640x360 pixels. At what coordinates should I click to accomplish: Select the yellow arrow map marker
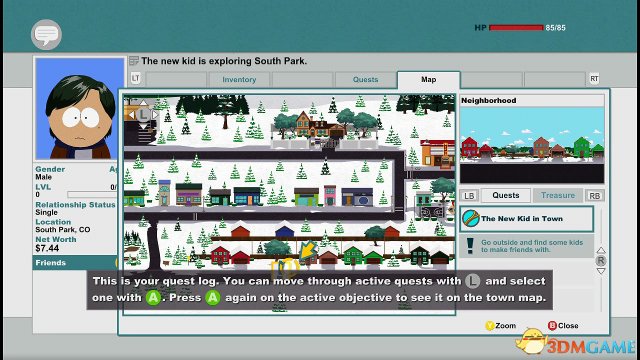coord(307,250)
